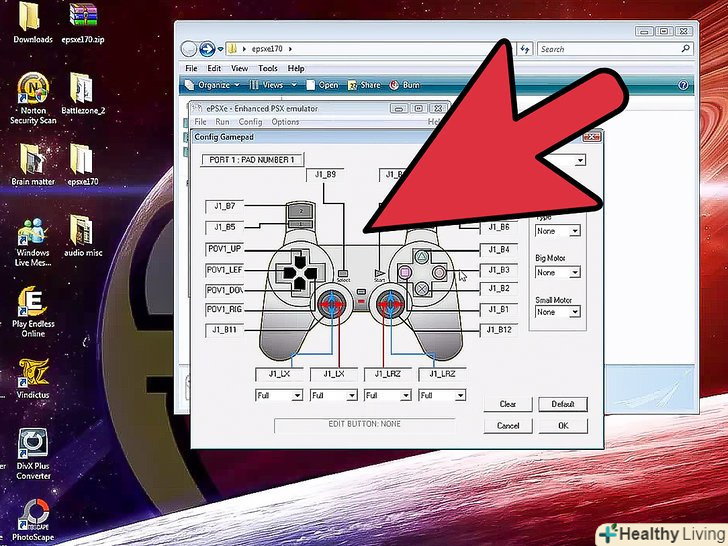Launch Play Endless Online shortcut

(x=32, y=302)
